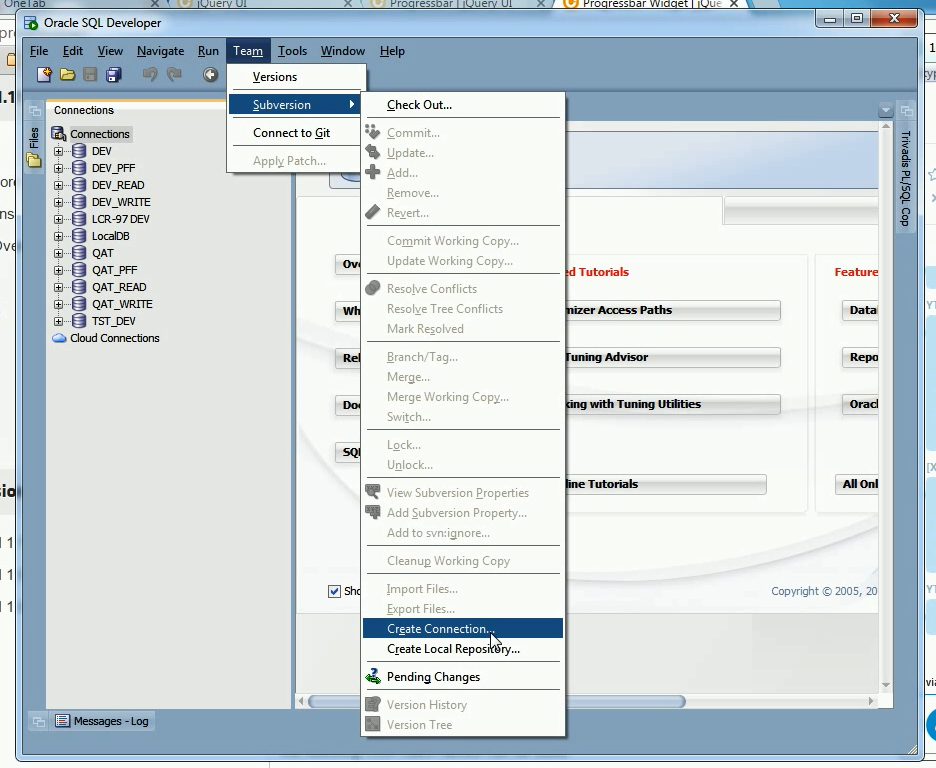
Task: Switch to Progressbar Widget browser tab
Action: (x=652, y=4)
